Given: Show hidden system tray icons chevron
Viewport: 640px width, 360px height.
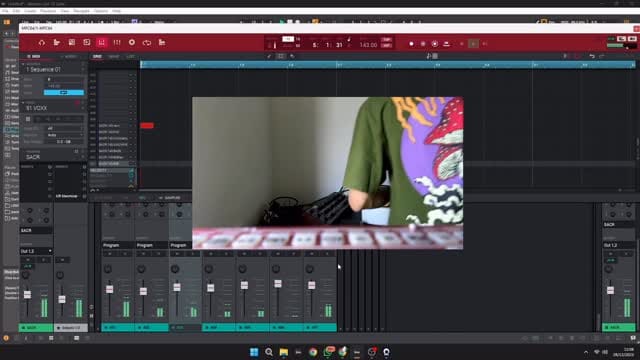Looking at the screenshot, I should click(586, 352).
